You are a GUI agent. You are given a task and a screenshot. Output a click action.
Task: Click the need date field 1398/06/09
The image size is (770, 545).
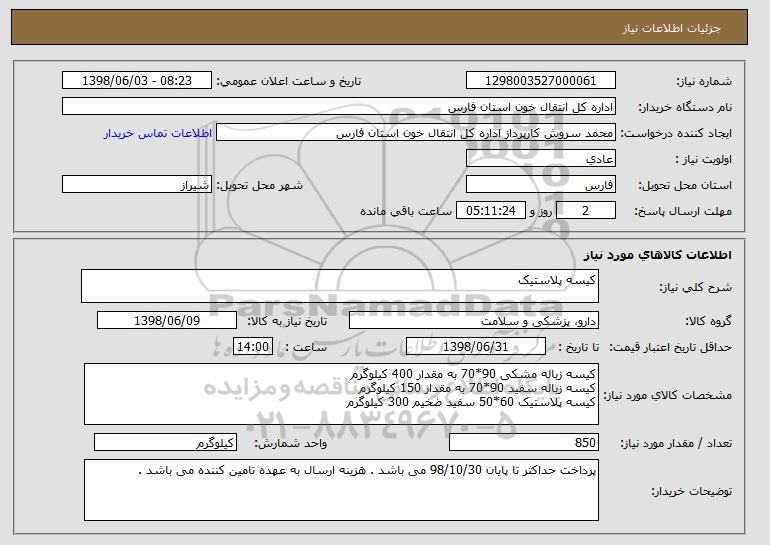click(x=167, y=321)
